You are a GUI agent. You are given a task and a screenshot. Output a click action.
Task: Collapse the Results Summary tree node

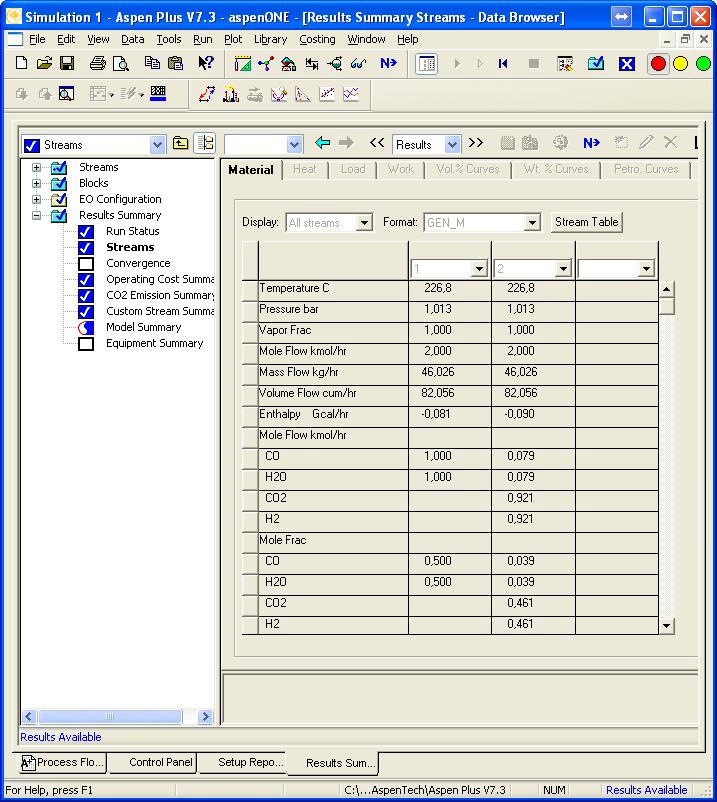click(36, 215)
